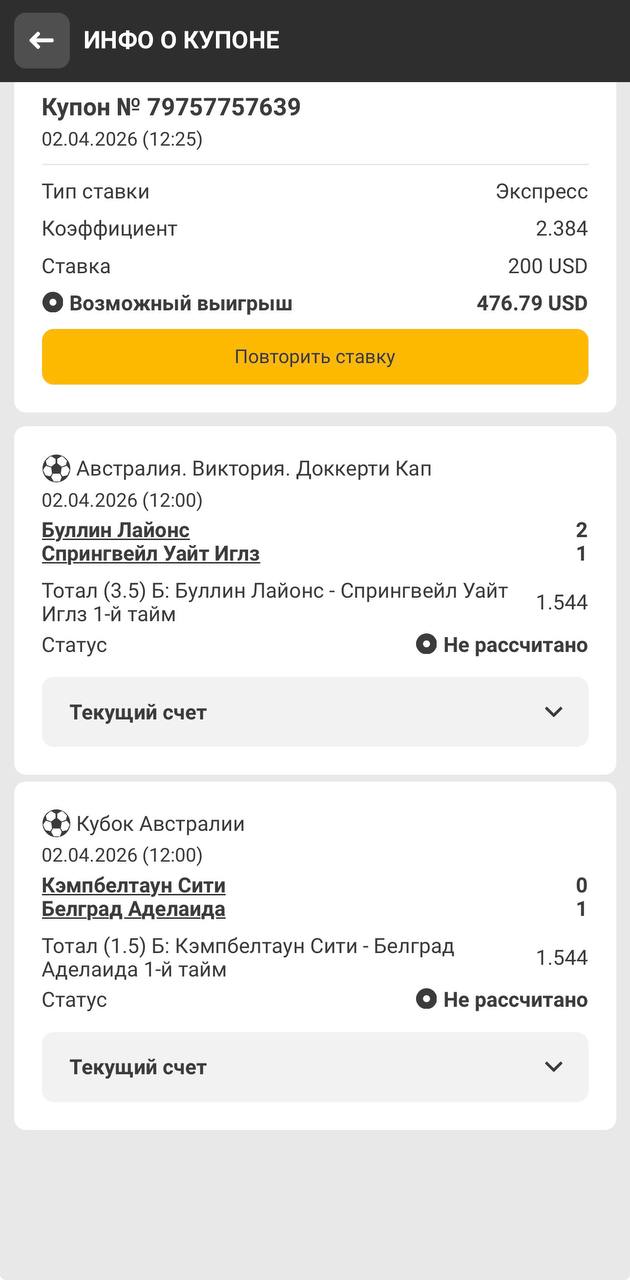Open the Буллин Лайонс team link

[116, 530]
